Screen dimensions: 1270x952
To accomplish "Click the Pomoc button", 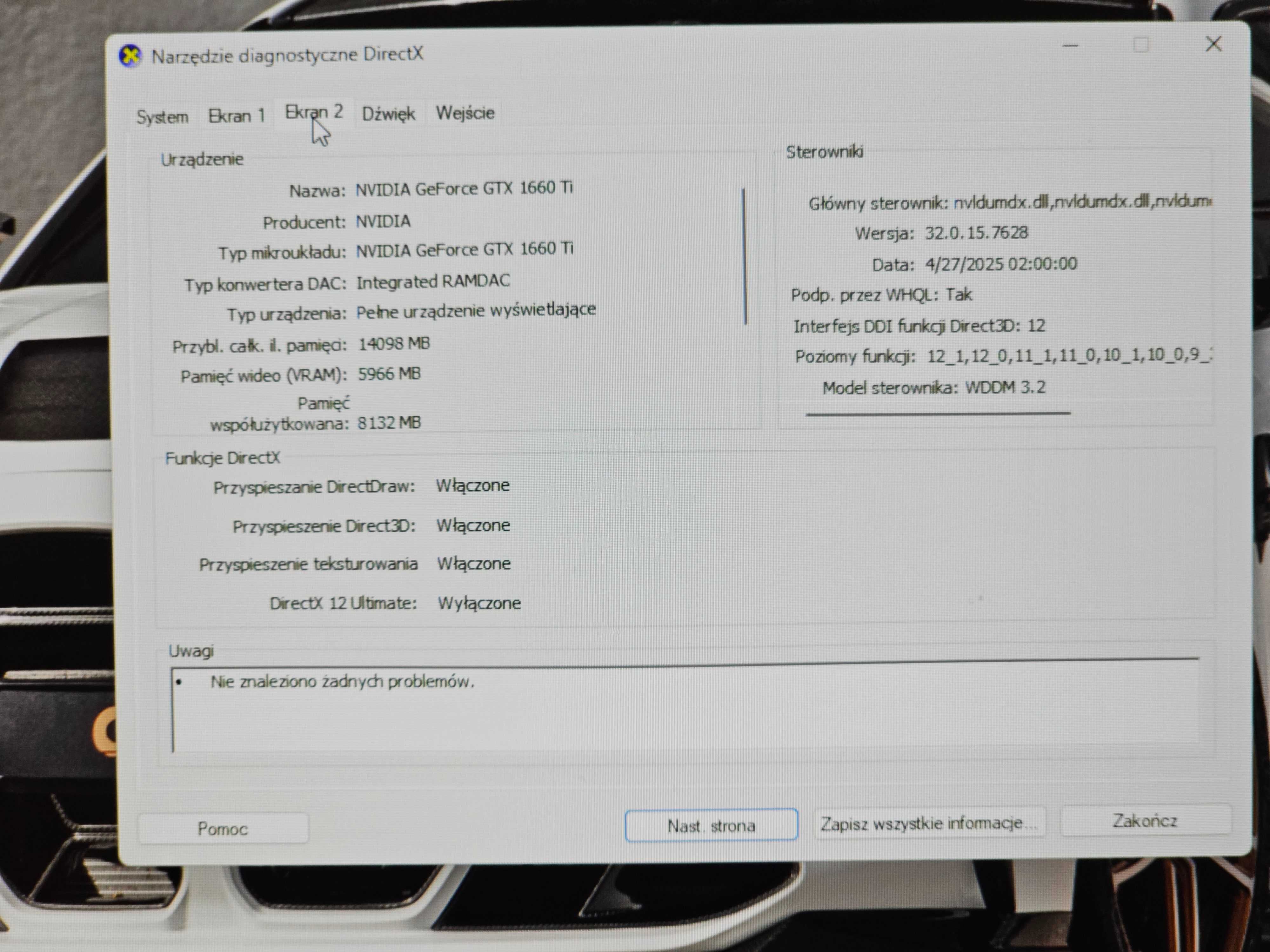I will click(223, 829).
